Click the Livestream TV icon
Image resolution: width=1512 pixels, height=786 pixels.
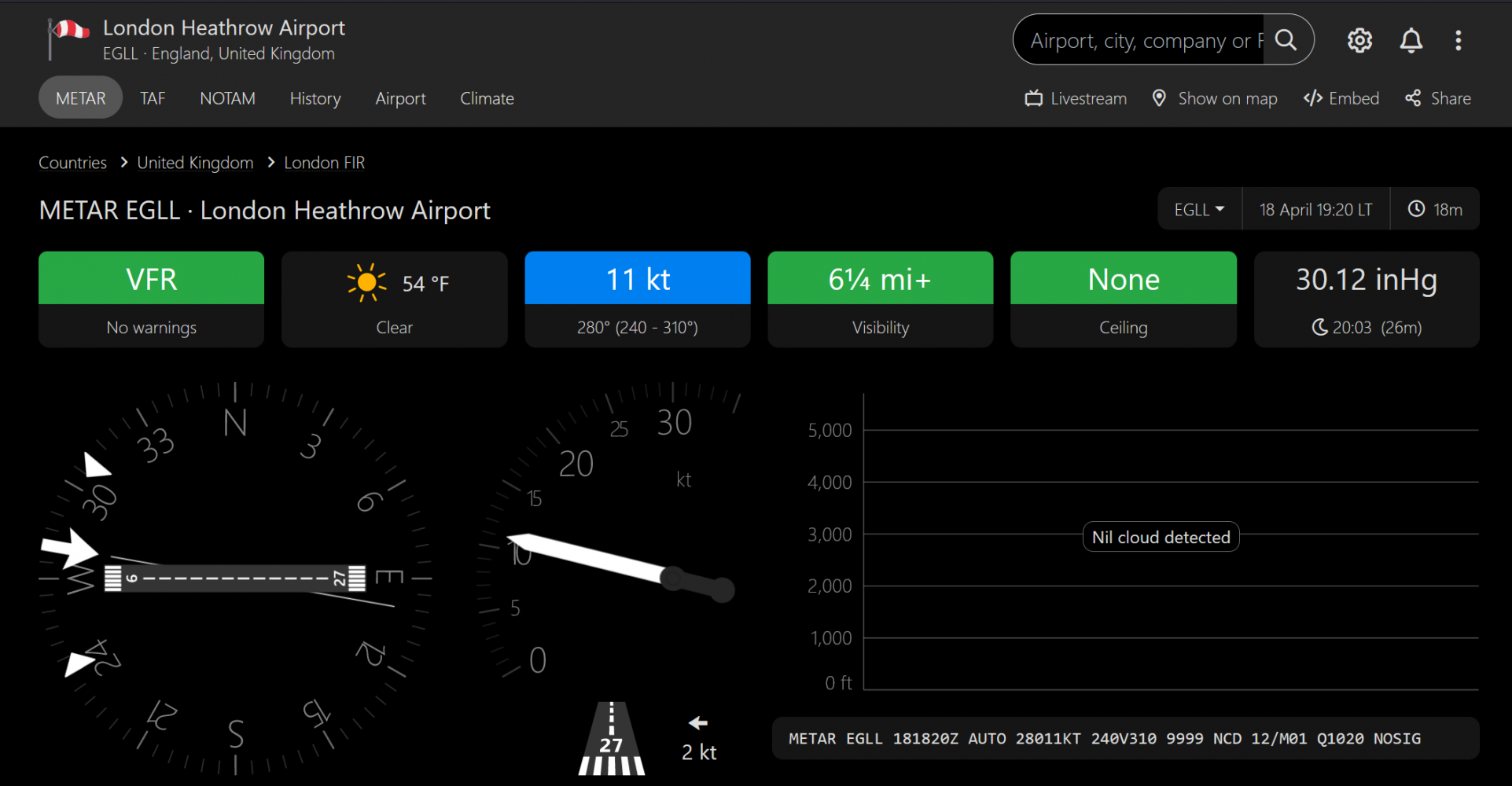click(x=1033, y=98)
